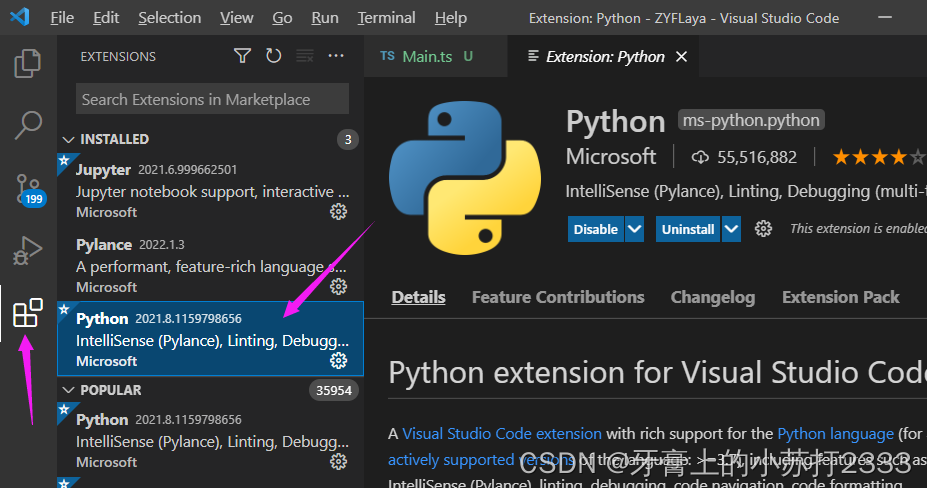Click the popular count badge 35954
927x488 pixels.
[333, 390]
